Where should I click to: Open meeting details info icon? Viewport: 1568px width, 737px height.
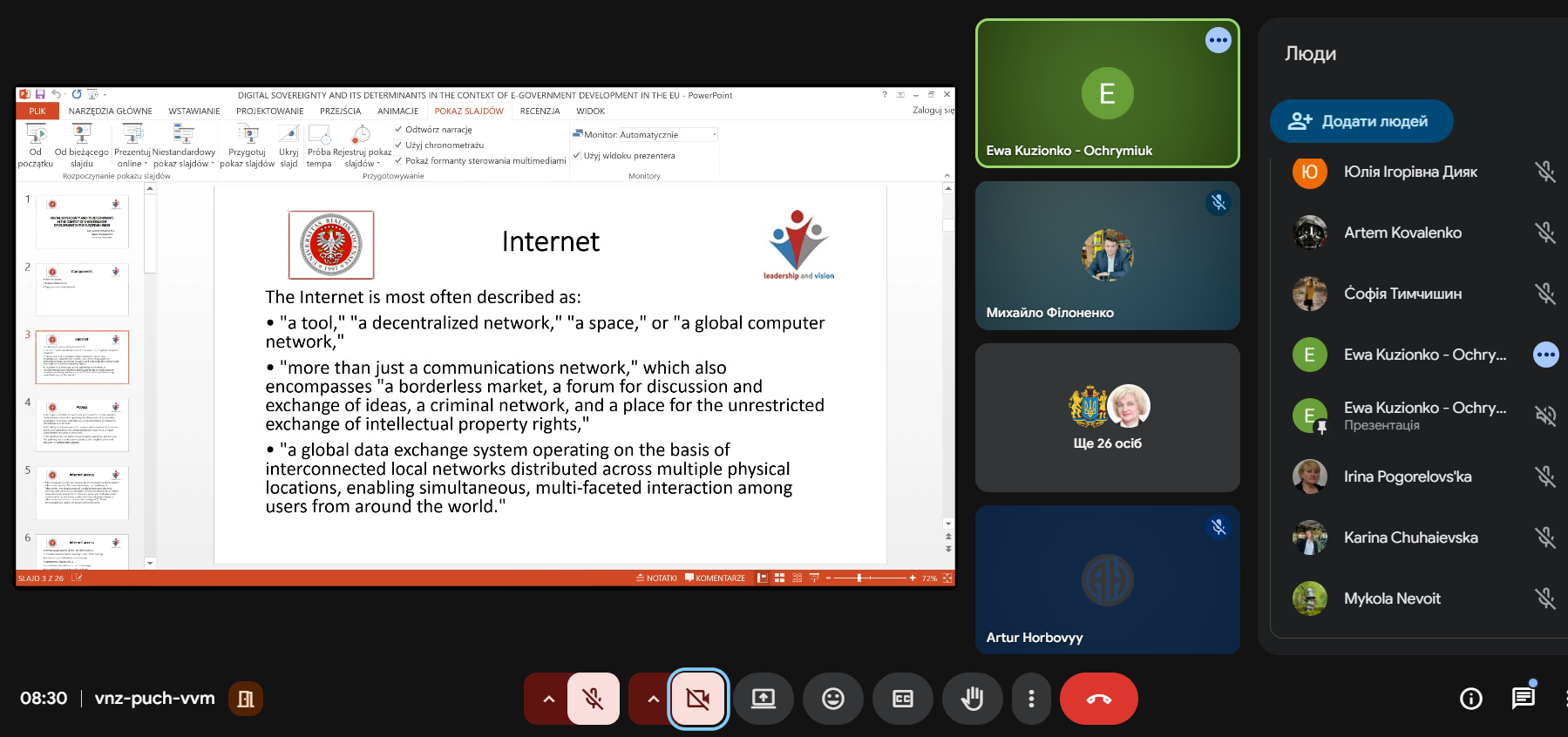coord(1471,699)
